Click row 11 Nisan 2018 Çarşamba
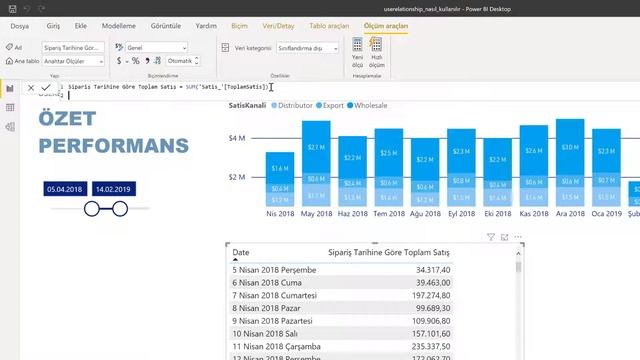The image size is (640, 360). coord(341,346)
